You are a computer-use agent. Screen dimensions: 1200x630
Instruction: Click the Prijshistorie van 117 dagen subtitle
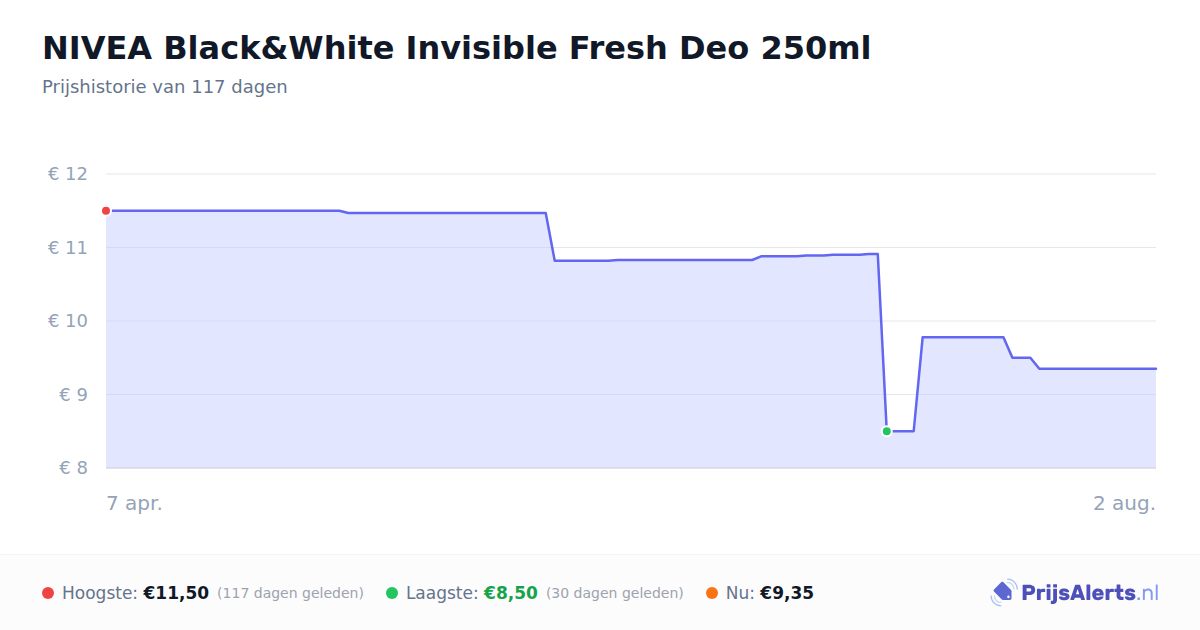point(165,87)
